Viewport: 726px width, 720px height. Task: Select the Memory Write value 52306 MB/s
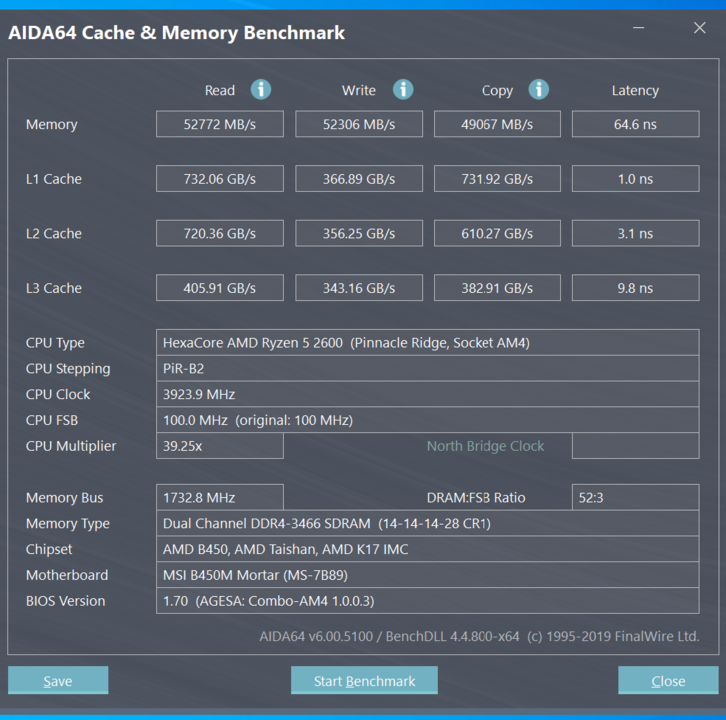point(359,124)
